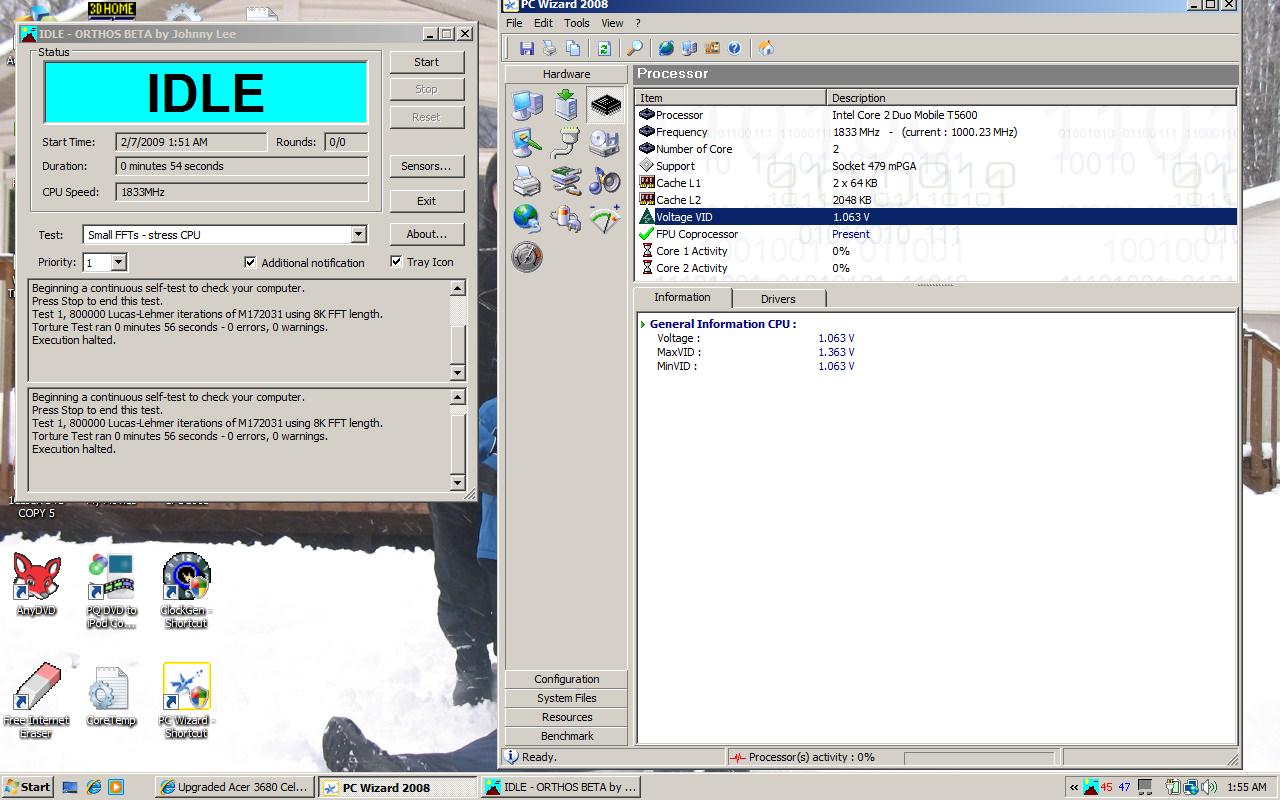Viewport: 1280px width, 800px height.
Task: Click the magnifying glass Search icon
Action: [635, 48]
